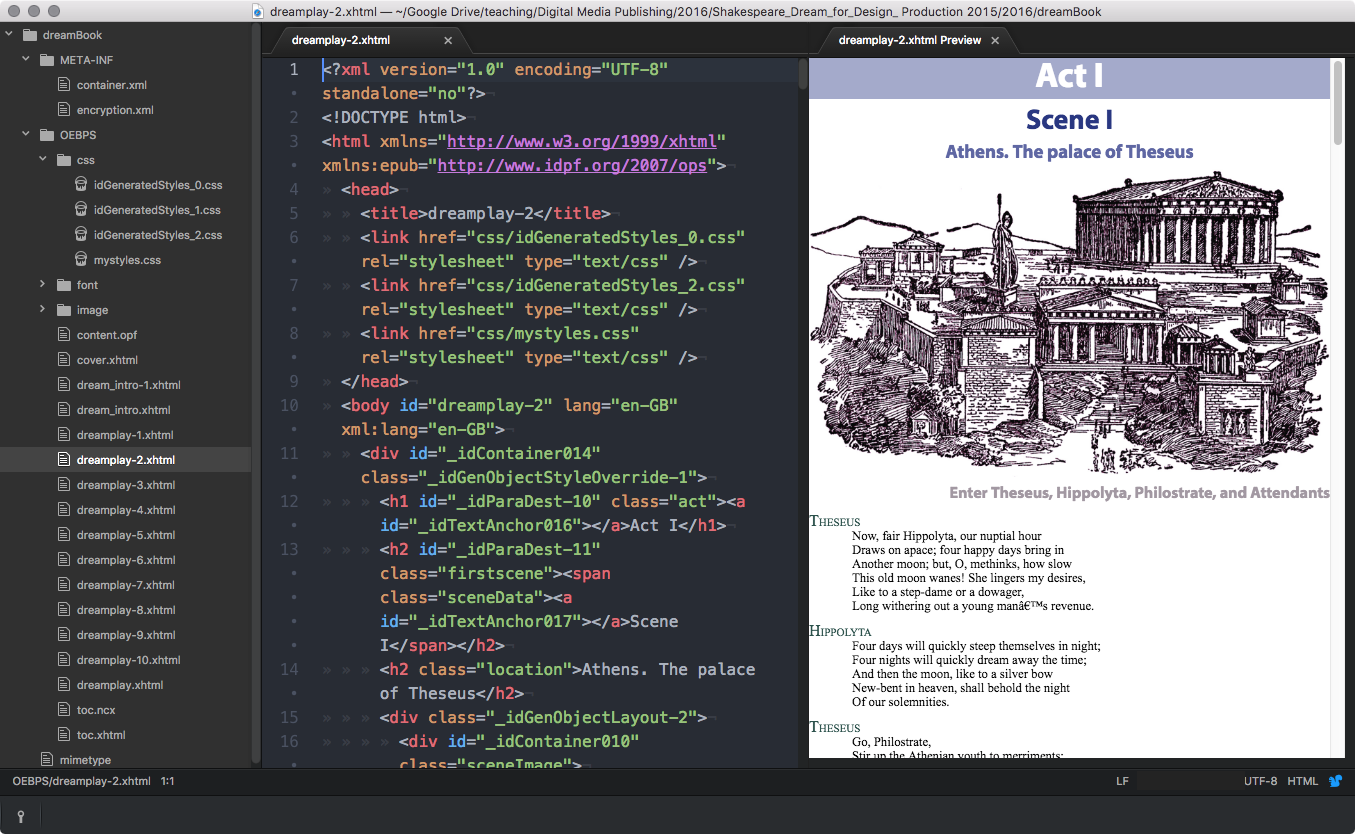
Task: Click the editor pane vertical scrollbar
Action: click(x=803, y=74)
